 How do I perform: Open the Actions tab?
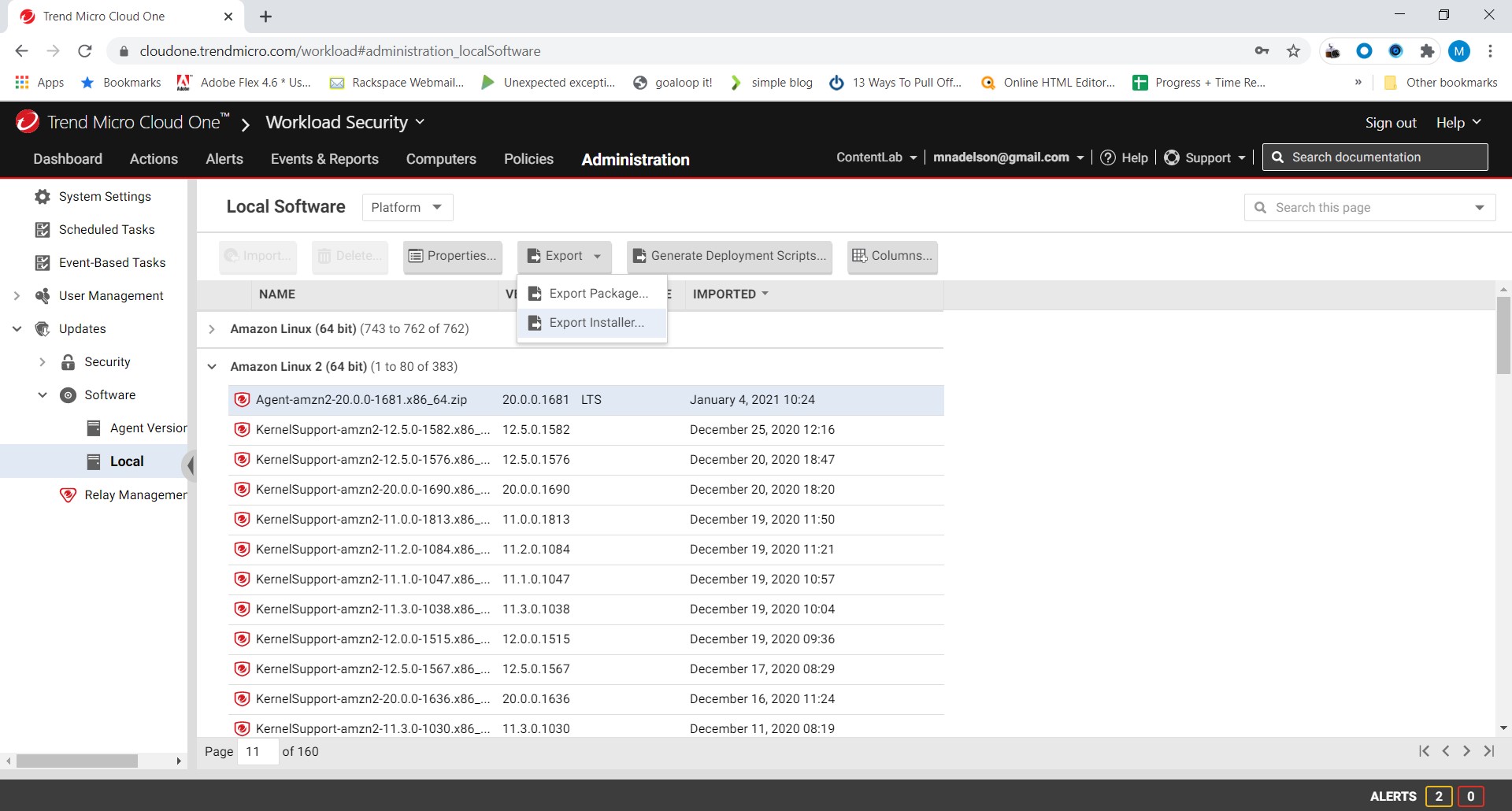tap(154, 159)
